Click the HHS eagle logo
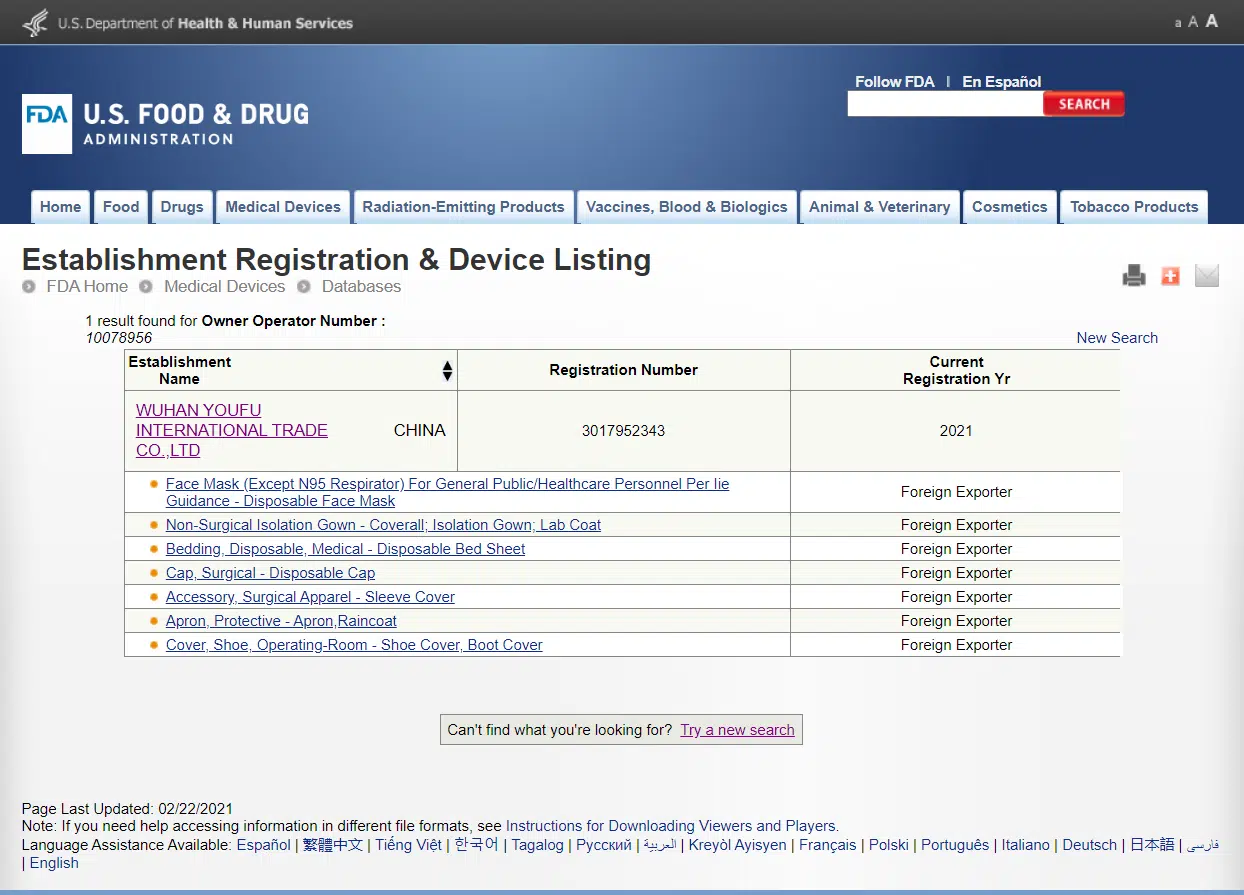 coord(35,22)
